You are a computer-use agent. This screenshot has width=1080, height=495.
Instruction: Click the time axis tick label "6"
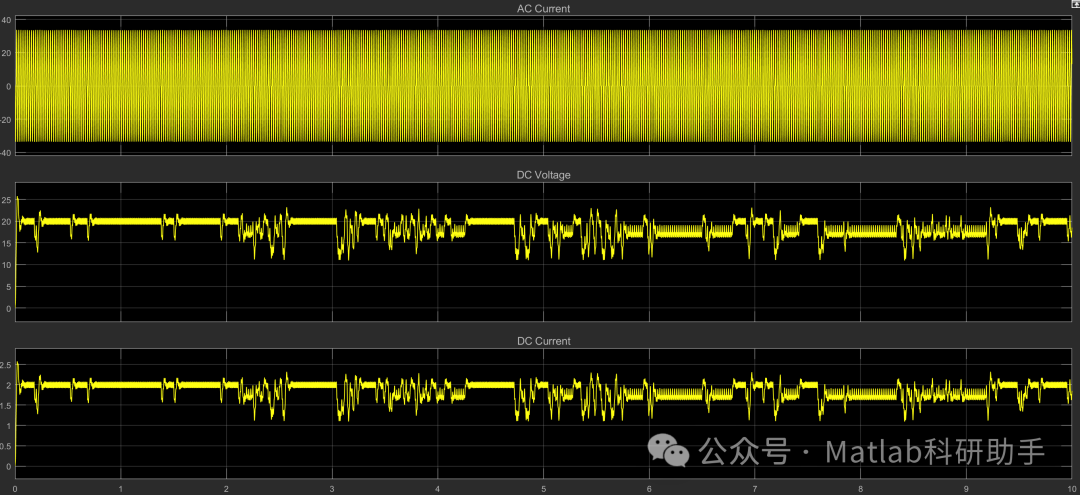click(650, 487)
